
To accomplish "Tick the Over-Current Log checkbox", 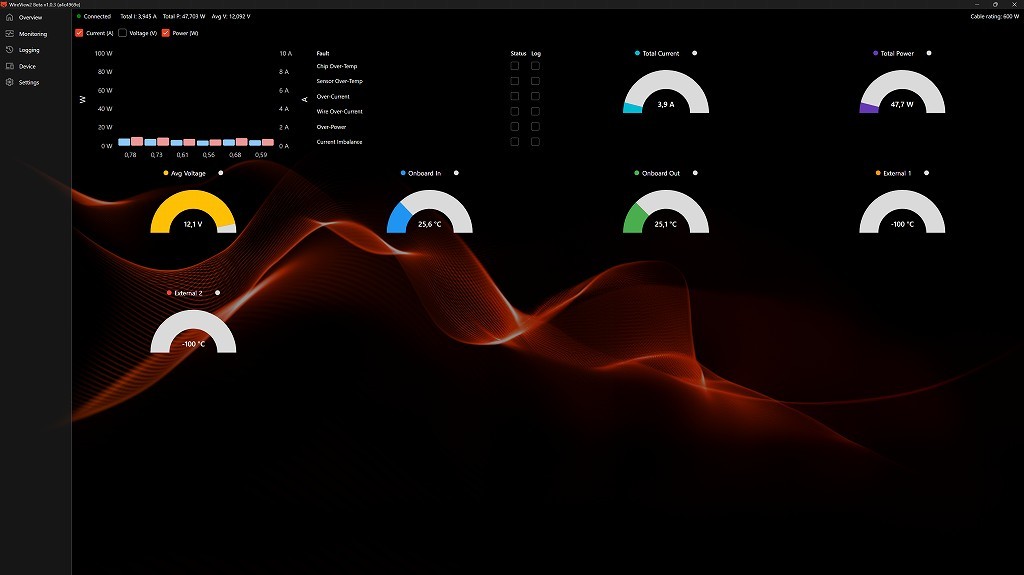I will pos(535,96).
